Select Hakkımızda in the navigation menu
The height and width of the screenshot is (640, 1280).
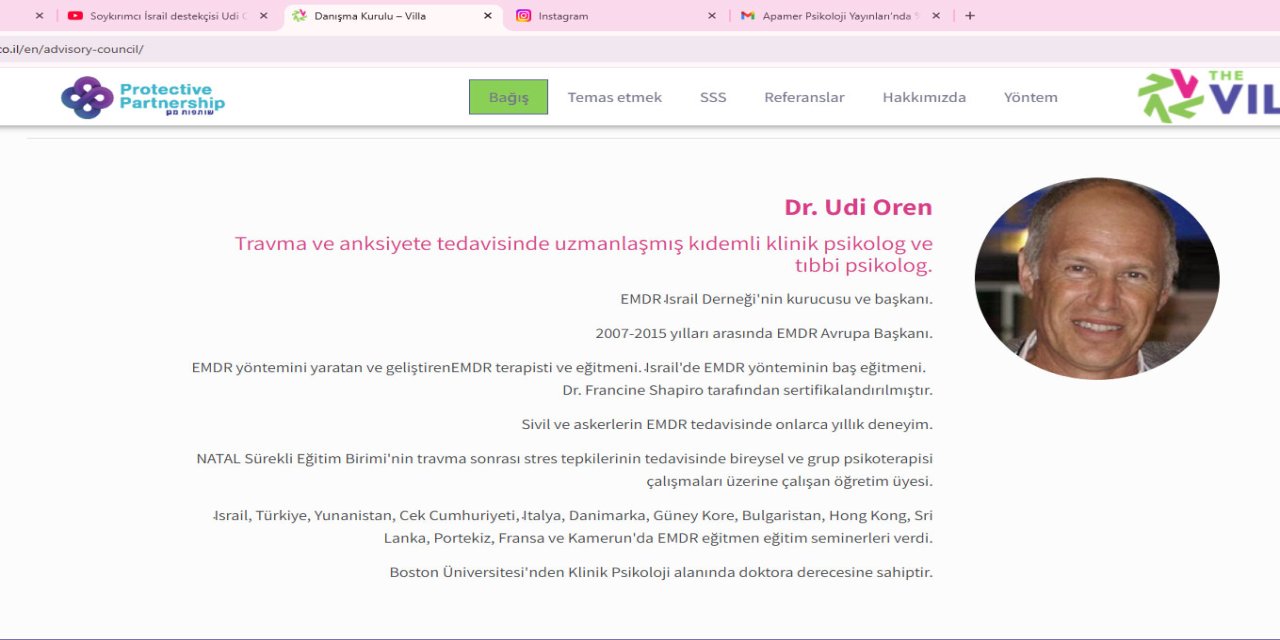coord(923,97)
